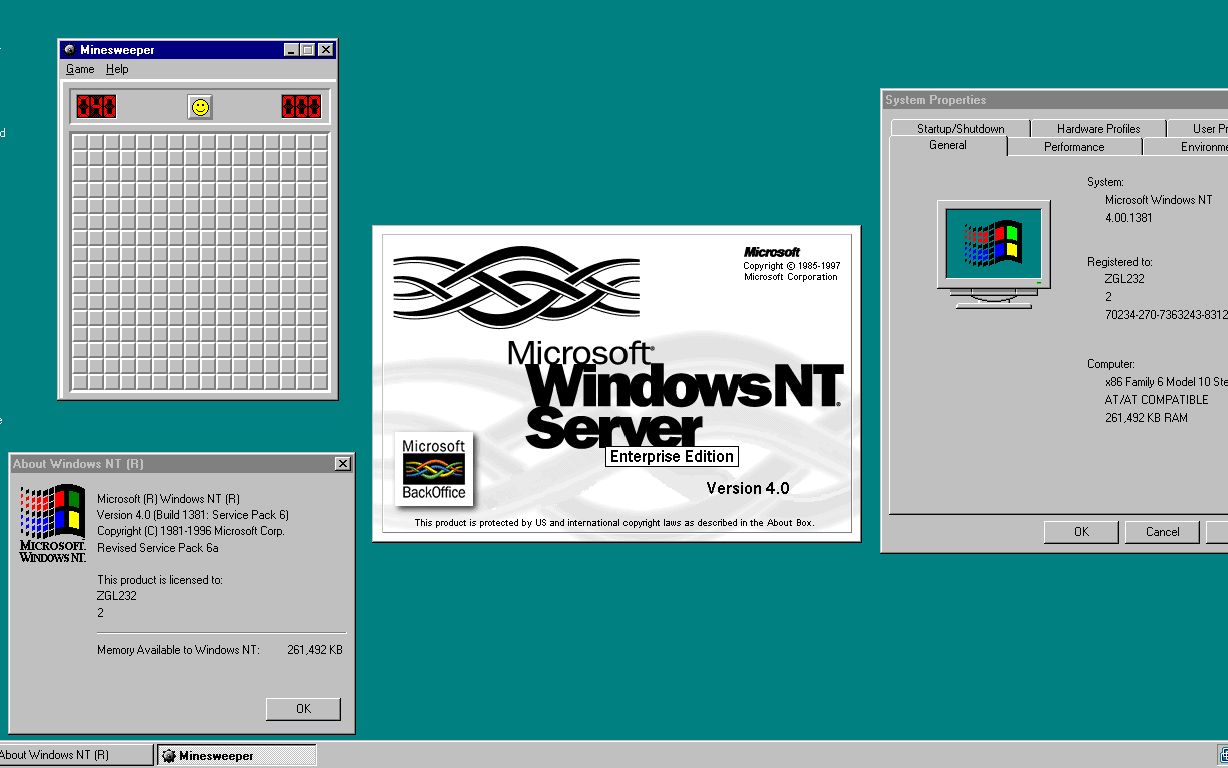
Task: Click the Microsoft BackOffice logo on splash screen
Action: [x=433, y=469]
